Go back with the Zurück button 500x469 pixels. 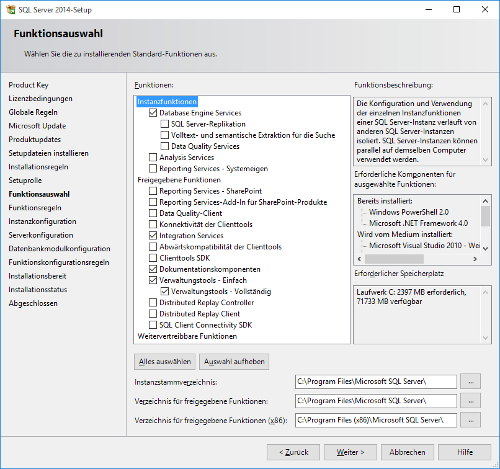click(x=293, y=452)
